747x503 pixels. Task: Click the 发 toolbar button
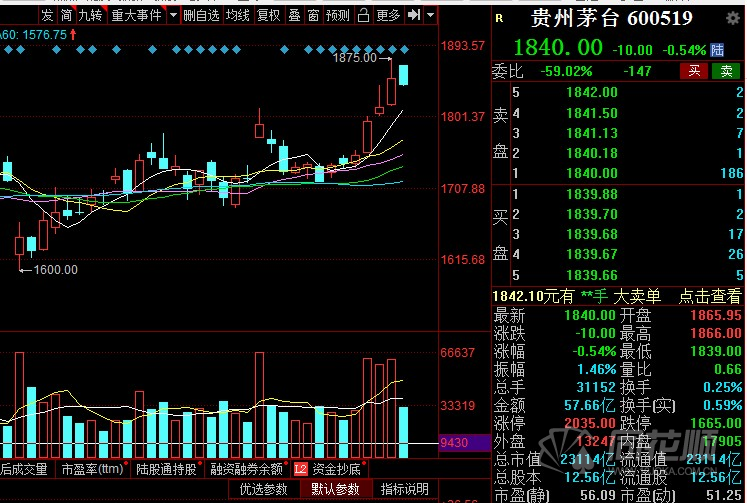pyautogui.click(x=47, y=16)
